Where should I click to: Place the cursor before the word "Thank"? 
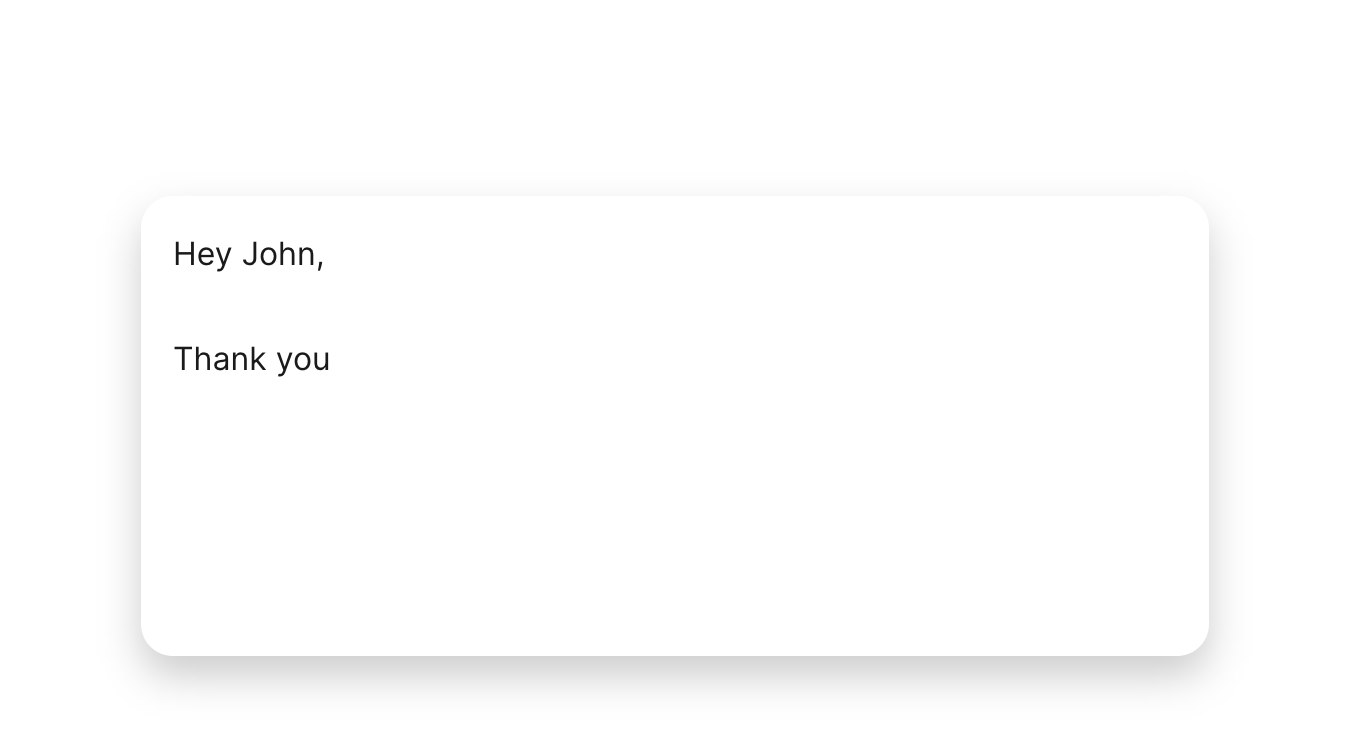(174, 359)
